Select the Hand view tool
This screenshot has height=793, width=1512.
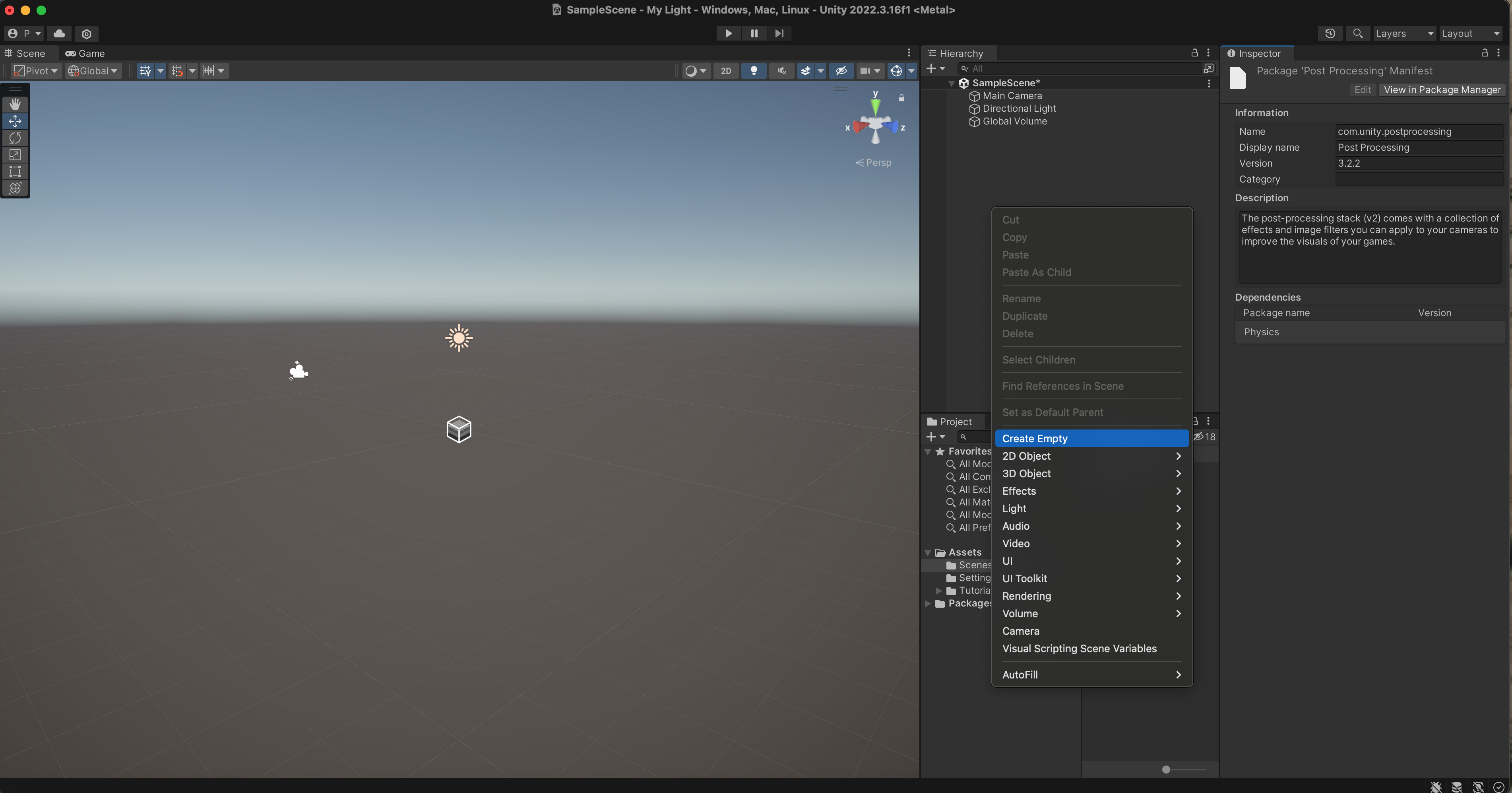click(15, 104)
